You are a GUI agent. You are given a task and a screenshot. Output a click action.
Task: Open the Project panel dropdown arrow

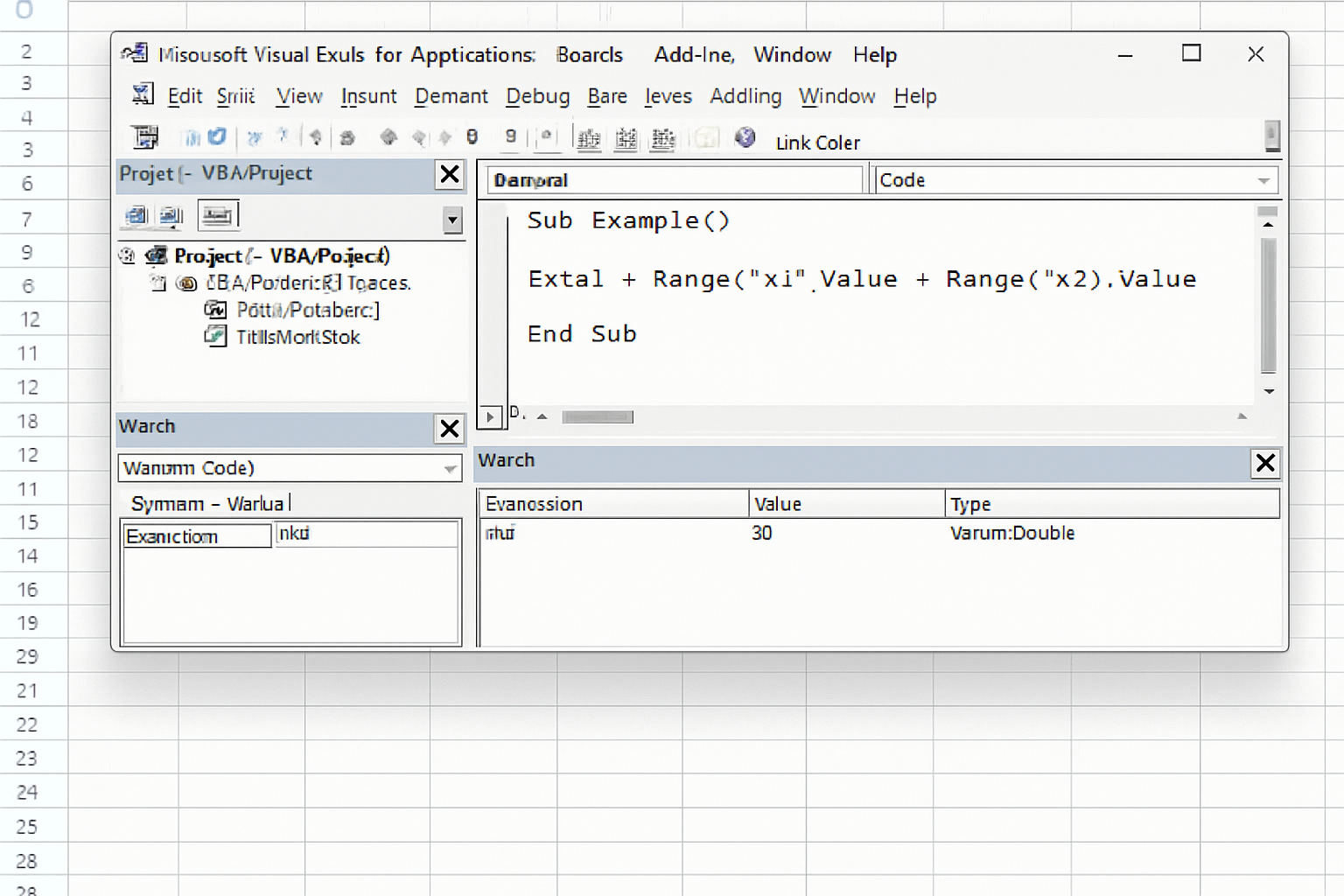click(x=452, y=219)
